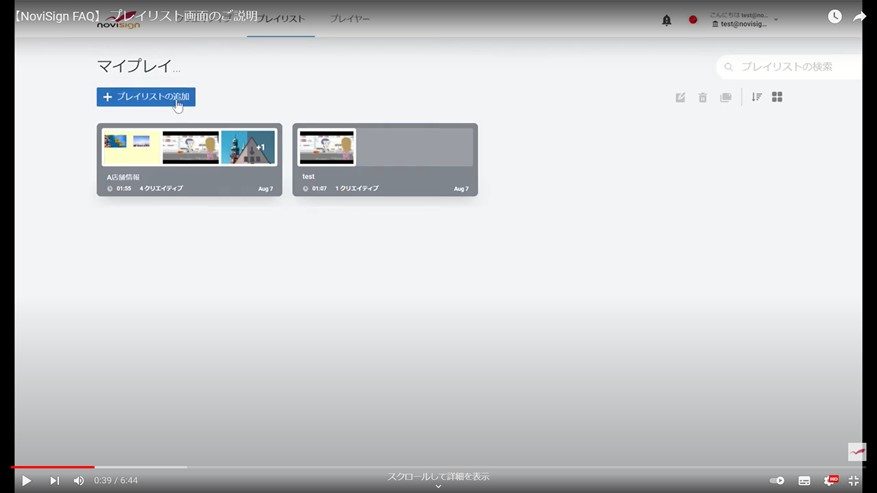Seek on the video progress bar
877x493 pixels.
pos(438,467)
